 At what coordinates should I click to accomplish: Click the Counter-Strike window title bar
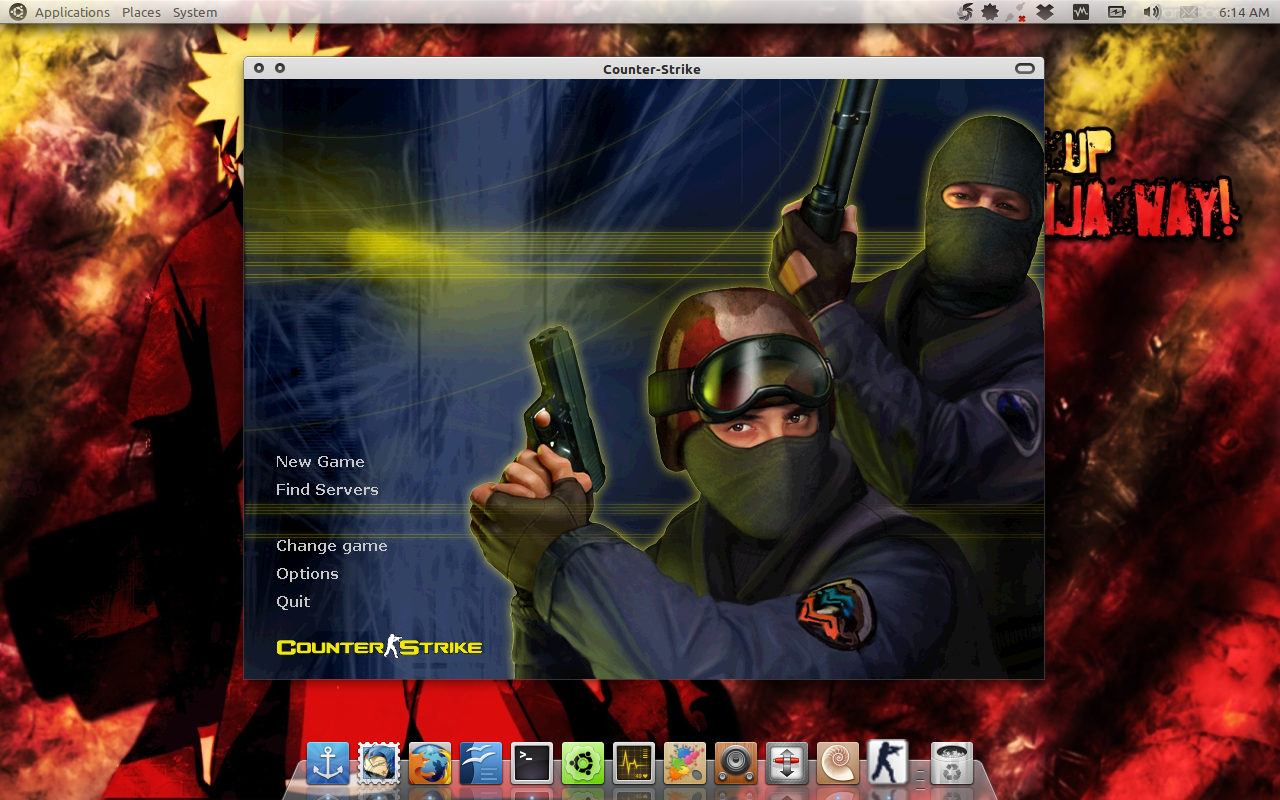[x=644, y=68]
